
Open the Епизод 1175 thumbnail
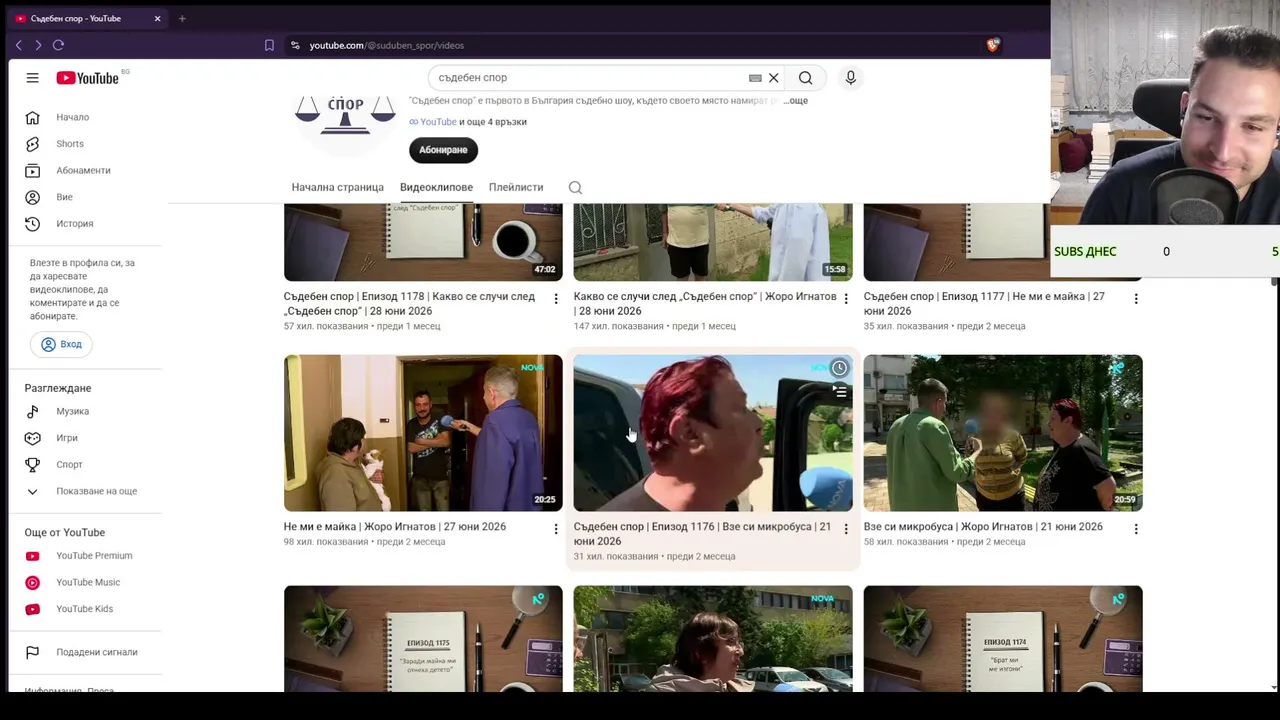click(x=423, y=638)
